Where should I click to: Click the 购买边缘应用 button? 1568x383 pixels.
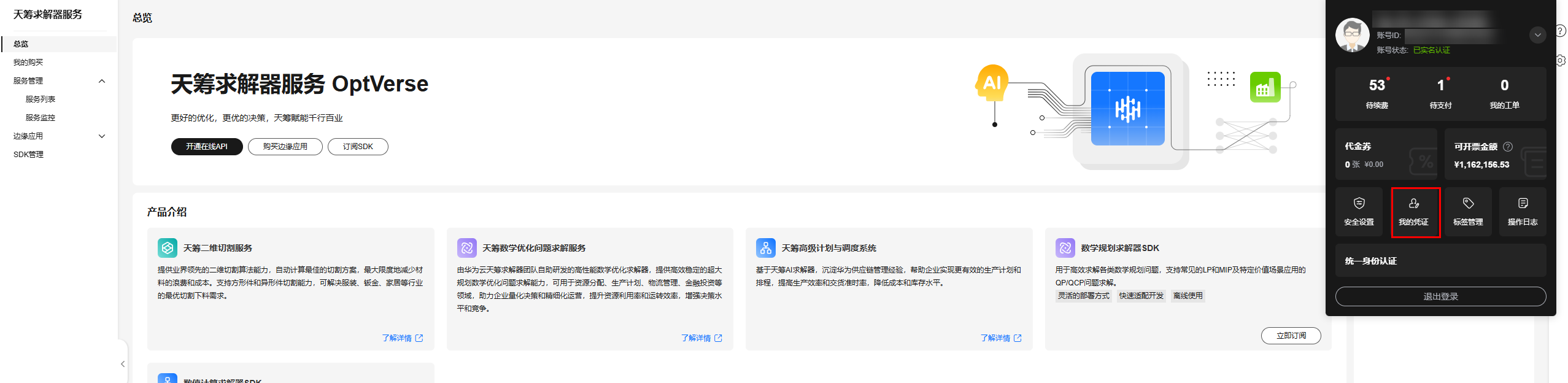coord(285,147)
